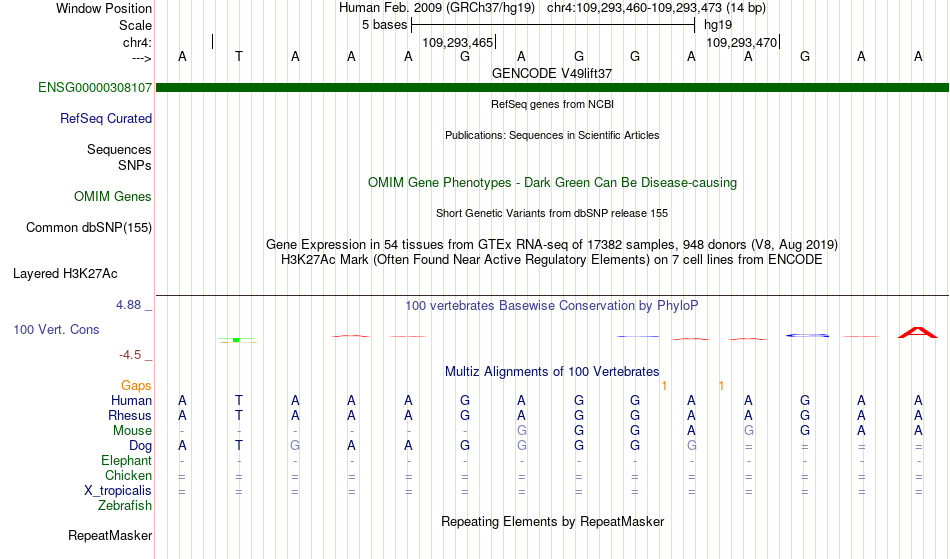The height and width of the screenshot is (559, 950).
Task: Click the chr4: base position label
Action: pyautogui.click(x=137, y=42)
